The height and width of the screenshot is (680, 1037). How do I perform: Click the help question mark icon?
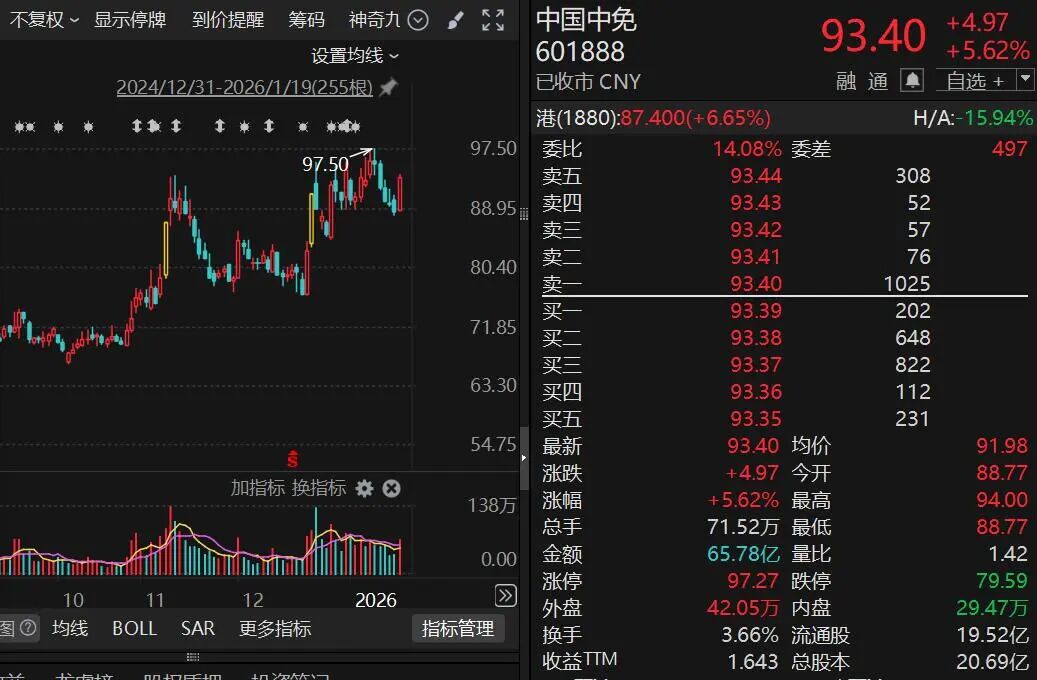pos(28,628)
